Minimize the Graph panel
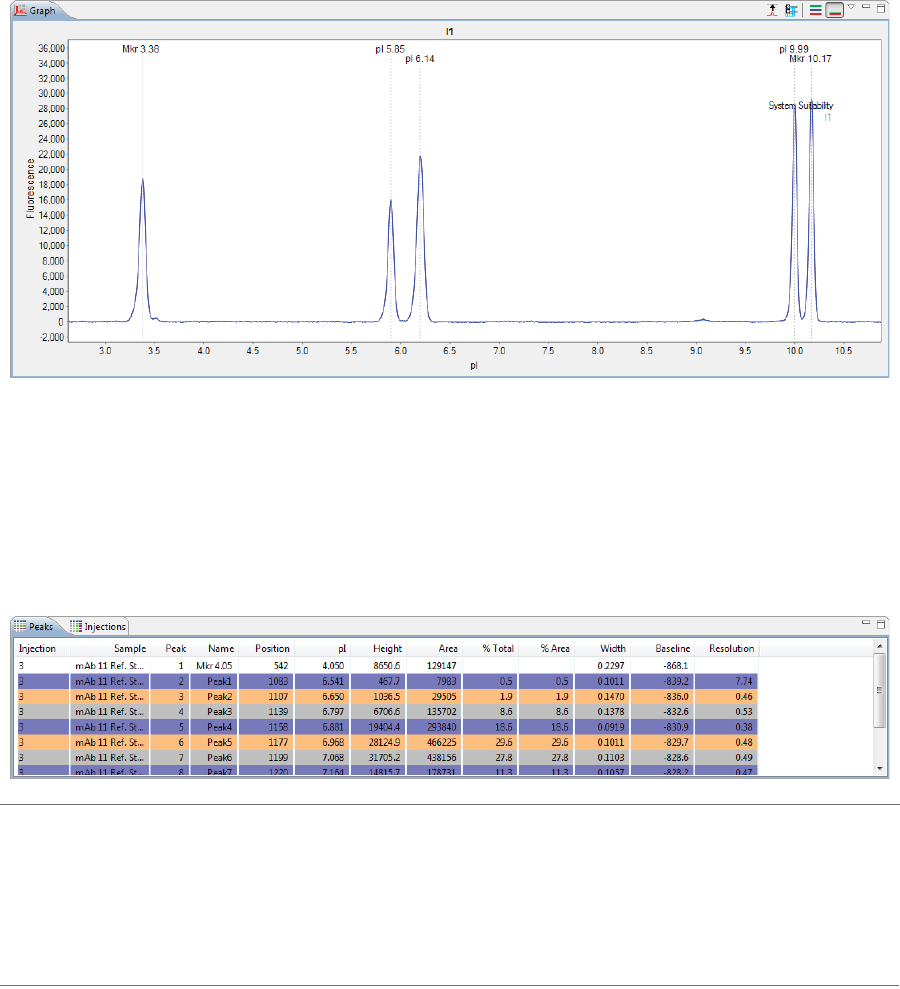Screen dimensions: 900x989 pos(866,7)
